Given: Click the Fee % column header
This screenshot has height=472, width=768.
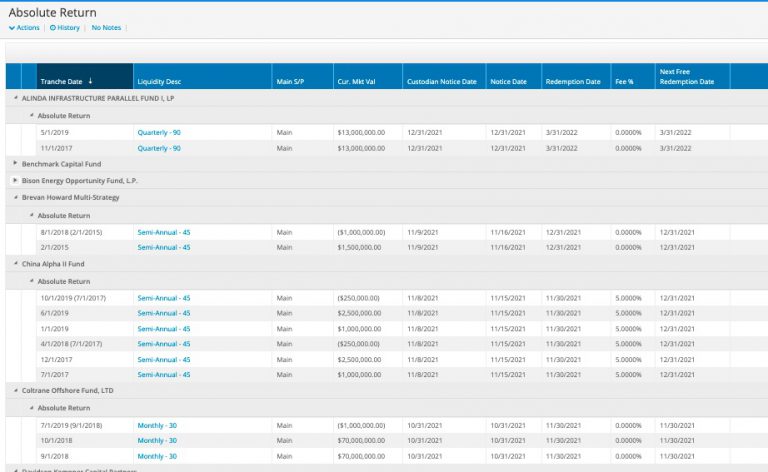Looking at the screenshot, I should (624, 81).
